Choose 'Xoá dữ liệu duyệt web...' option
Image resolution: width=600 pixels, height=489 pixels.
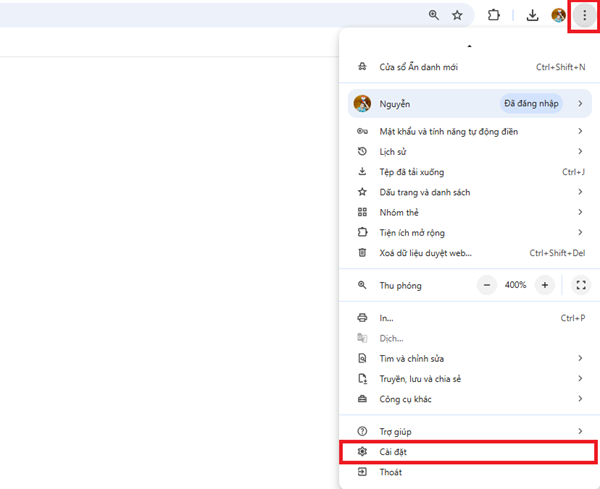tap(425, 253)
